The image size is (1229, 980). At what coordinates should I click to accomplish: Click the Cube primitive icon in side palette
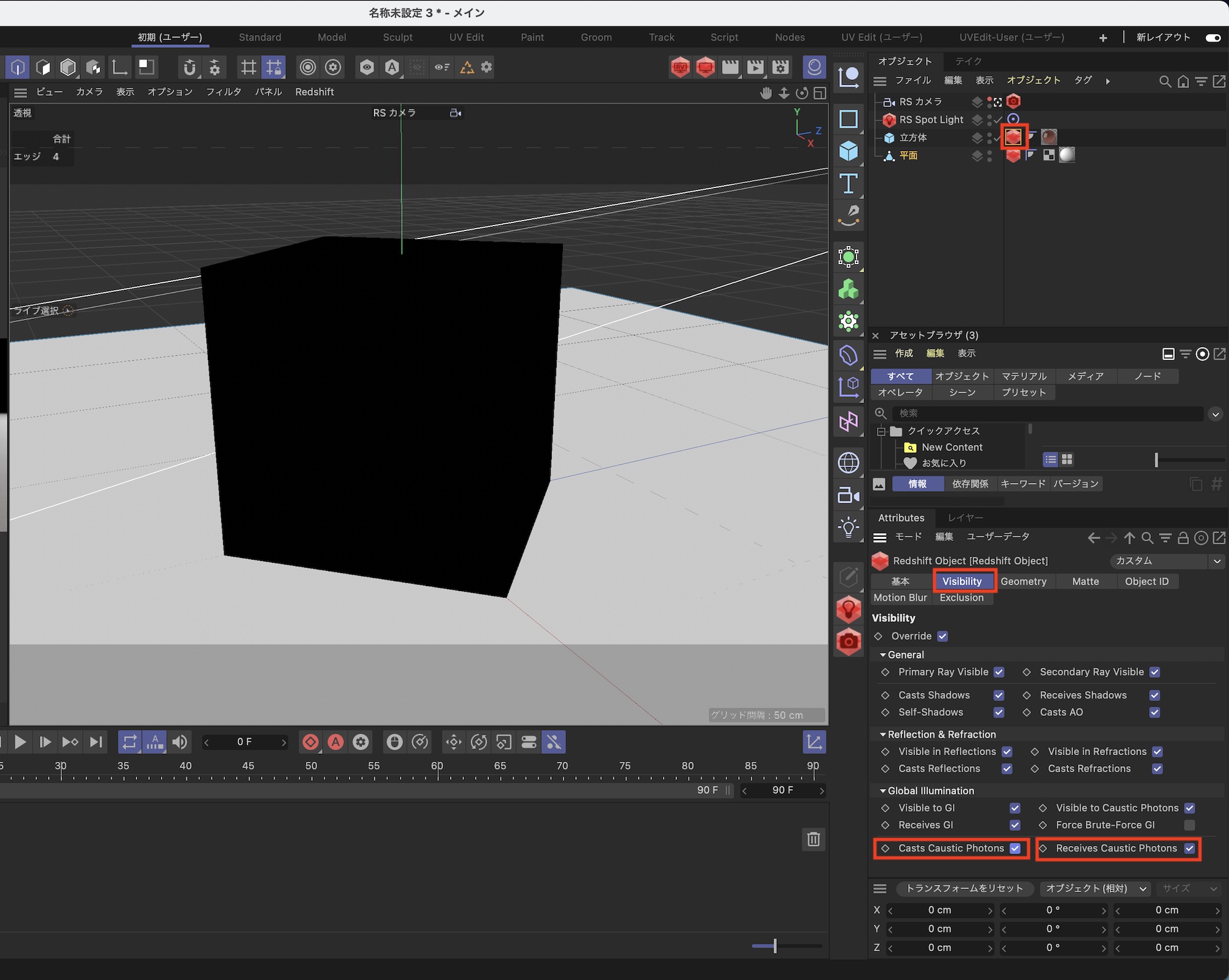pyautogui.click(x=849, y=151)
